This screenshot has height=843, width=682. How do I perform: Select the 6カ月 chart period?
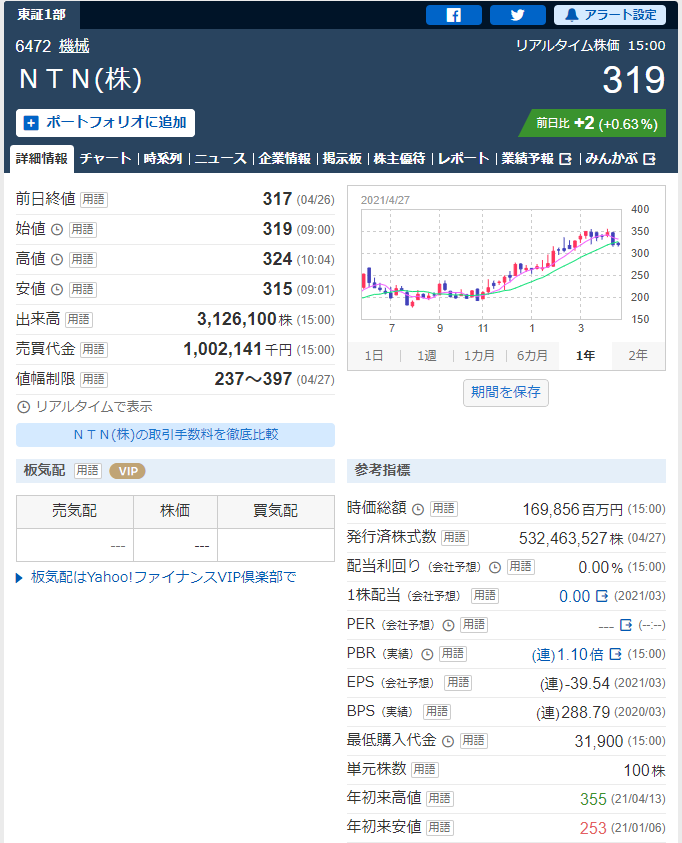point(532,355)
